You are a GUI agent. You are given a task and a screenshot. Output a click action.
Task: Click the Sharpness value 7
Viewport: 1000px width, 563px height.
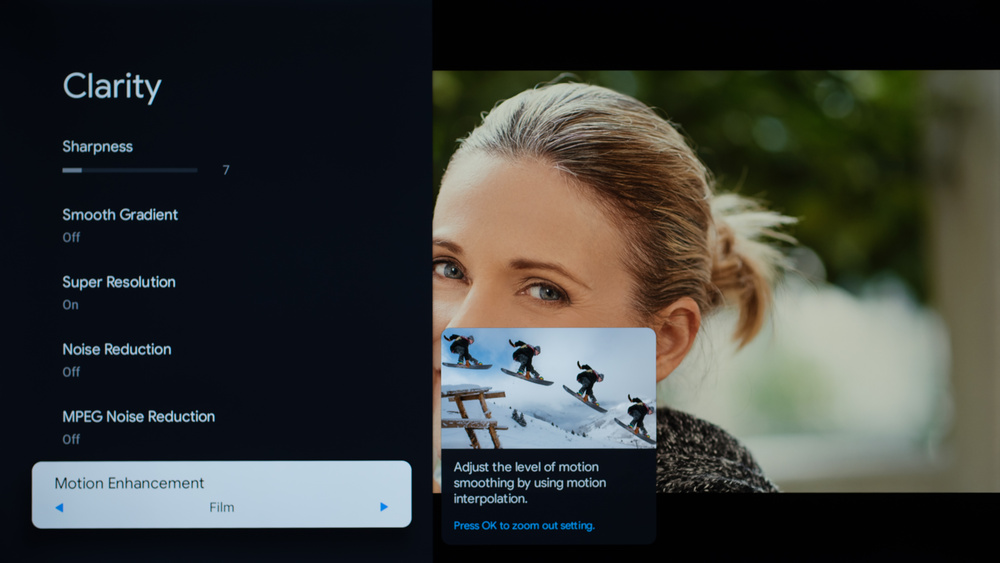pyautogui.click(x=226, y=170)
